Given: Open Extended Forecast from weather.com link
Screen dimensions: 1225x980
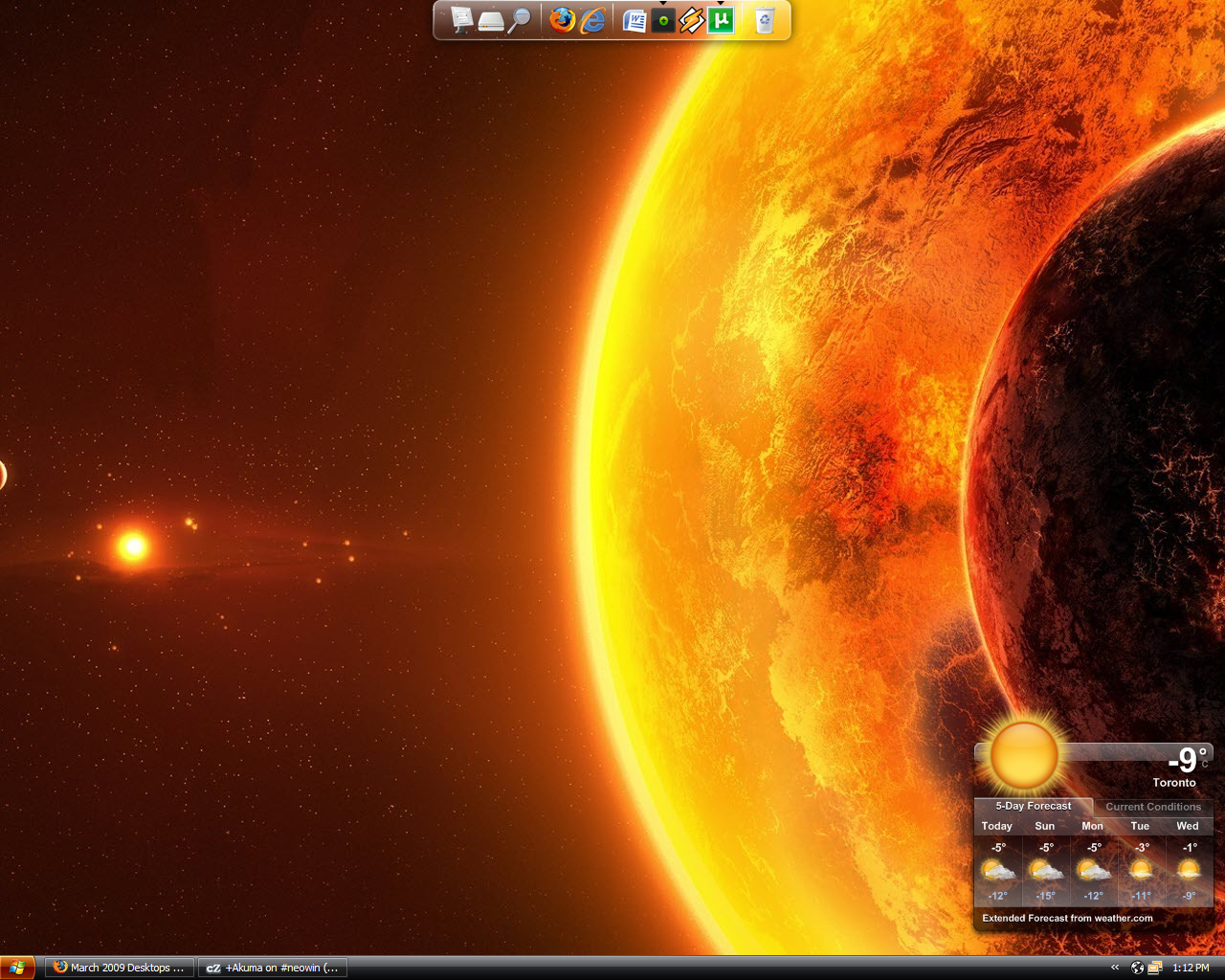Looking at the screenshot, I should pos(1067,918).
